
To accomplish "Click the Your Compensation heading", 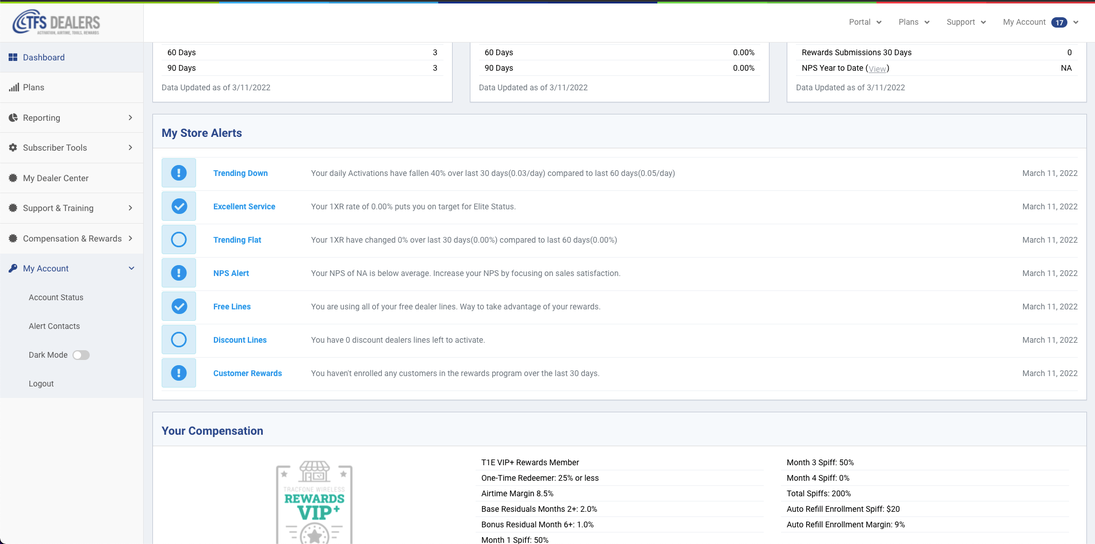I will [x=212, y=431].
